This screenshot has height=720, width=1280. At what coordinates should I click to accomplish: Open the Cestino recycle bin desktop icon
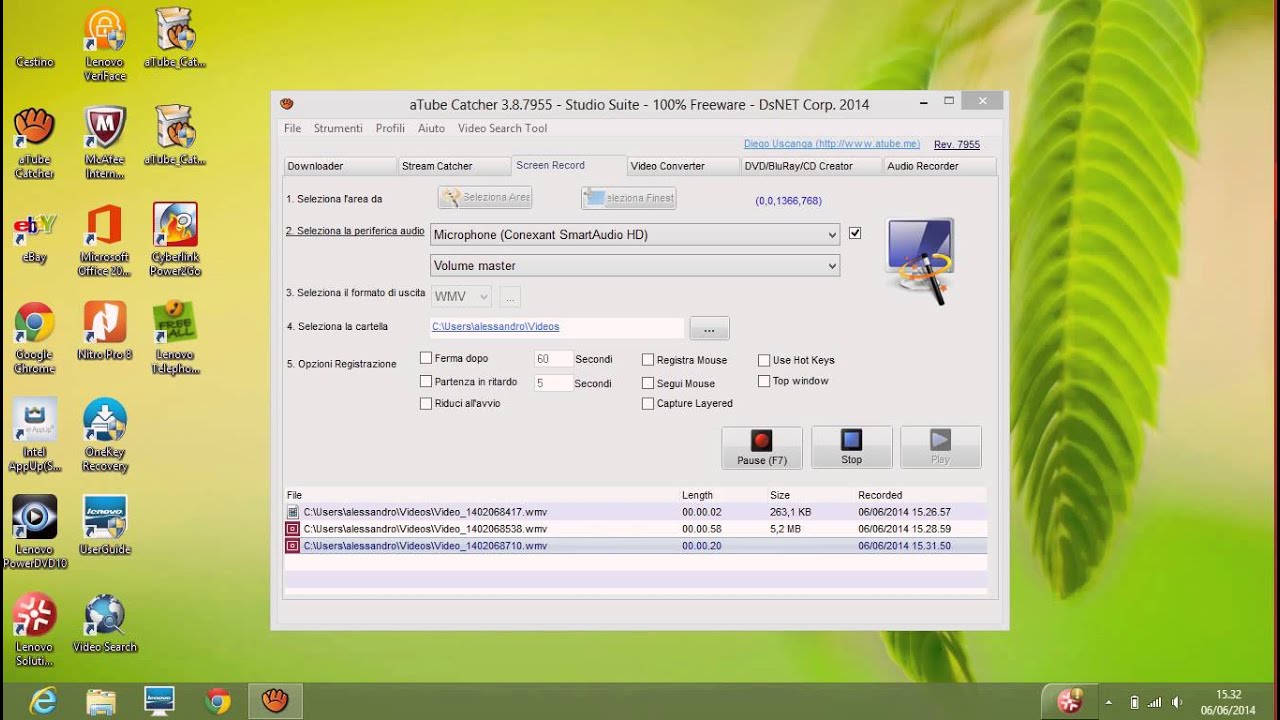coord(35,40)
